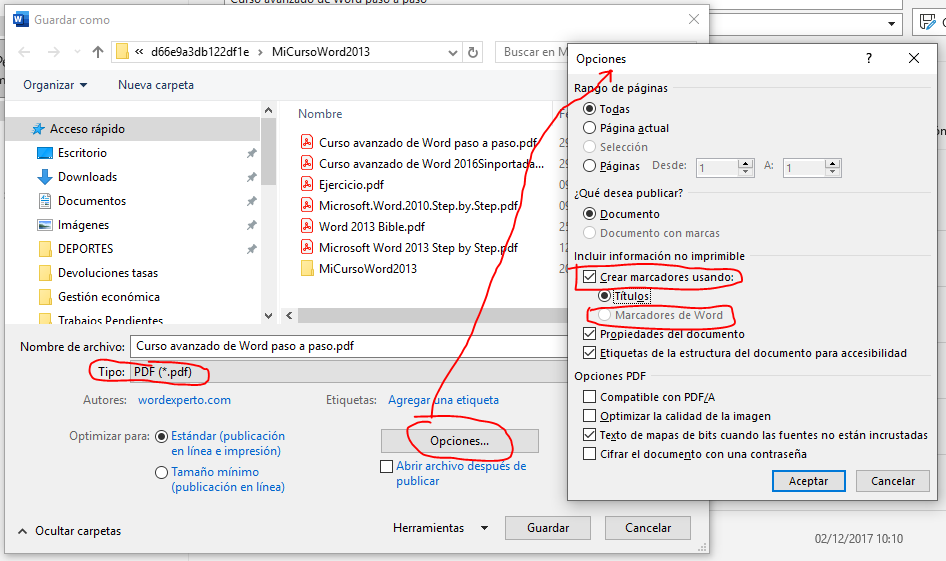Open Imágenes in the sidebar

[x=83, y=225]
